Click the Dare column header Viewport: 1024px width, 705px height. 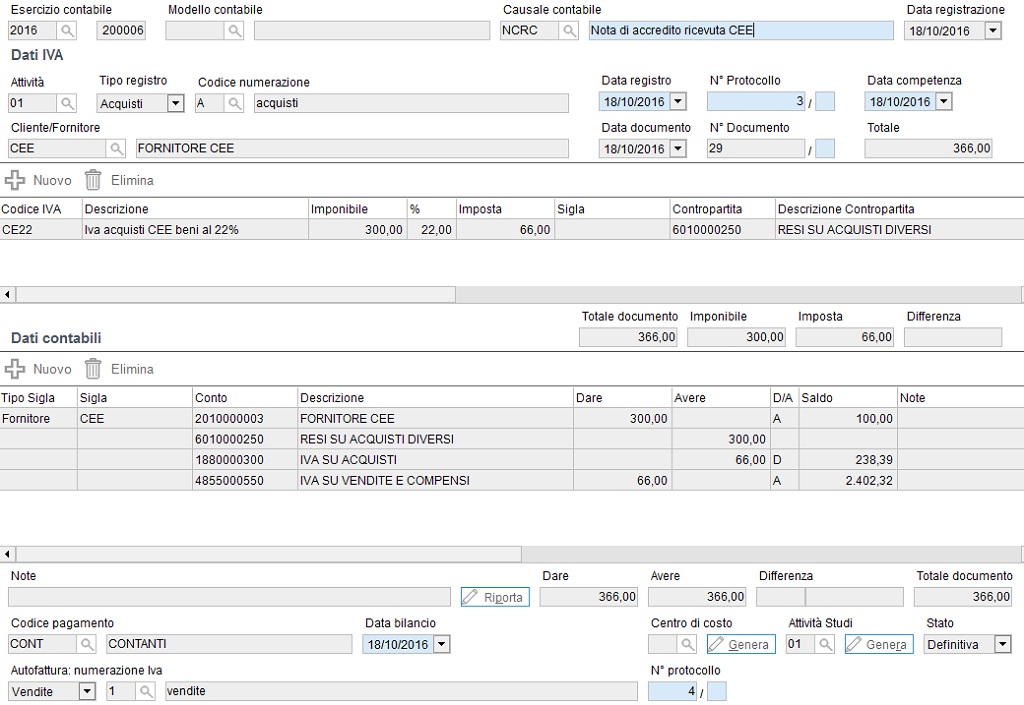[622, 398]
